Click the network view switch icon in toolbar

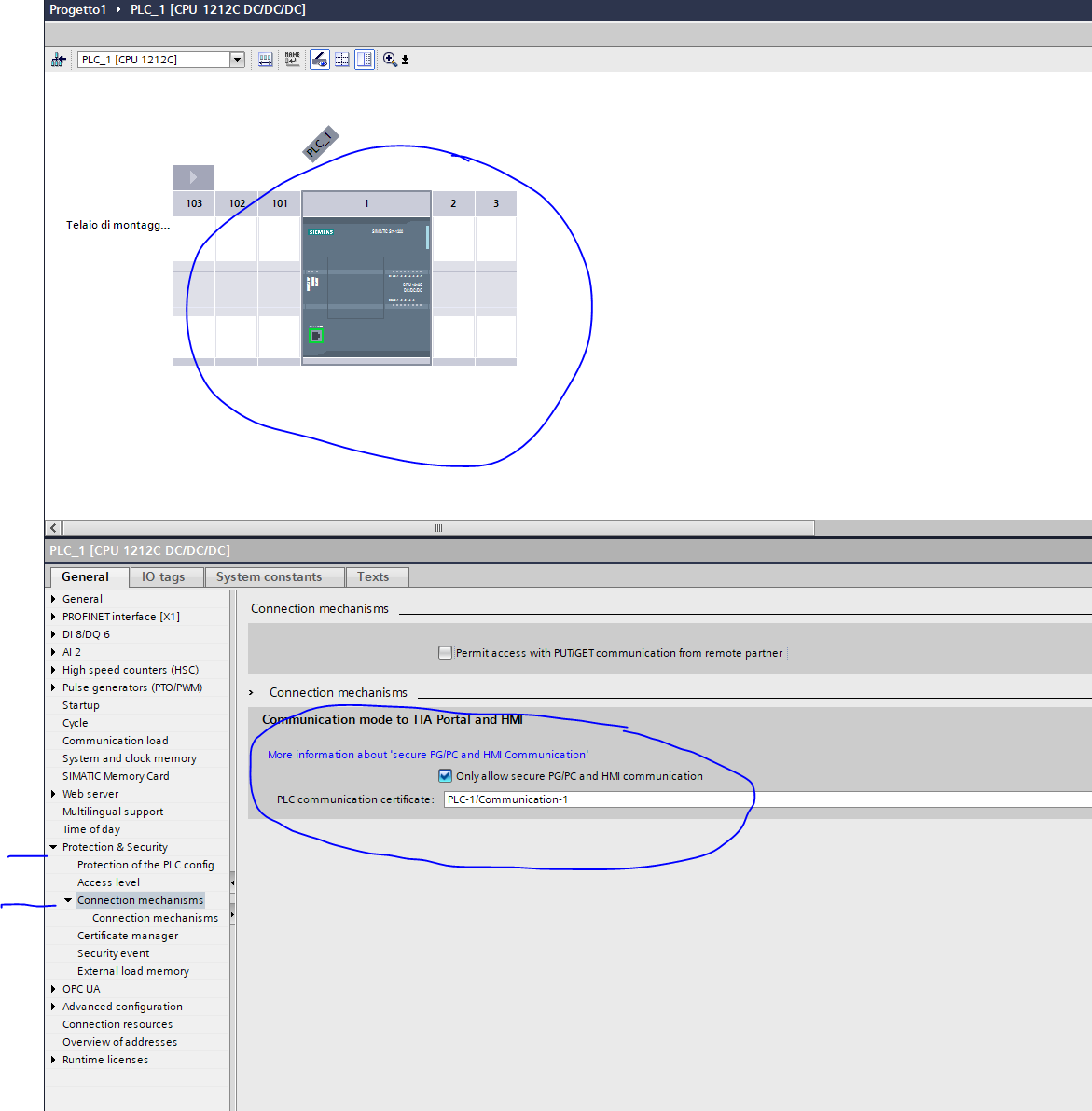click(x=59, y=60)
